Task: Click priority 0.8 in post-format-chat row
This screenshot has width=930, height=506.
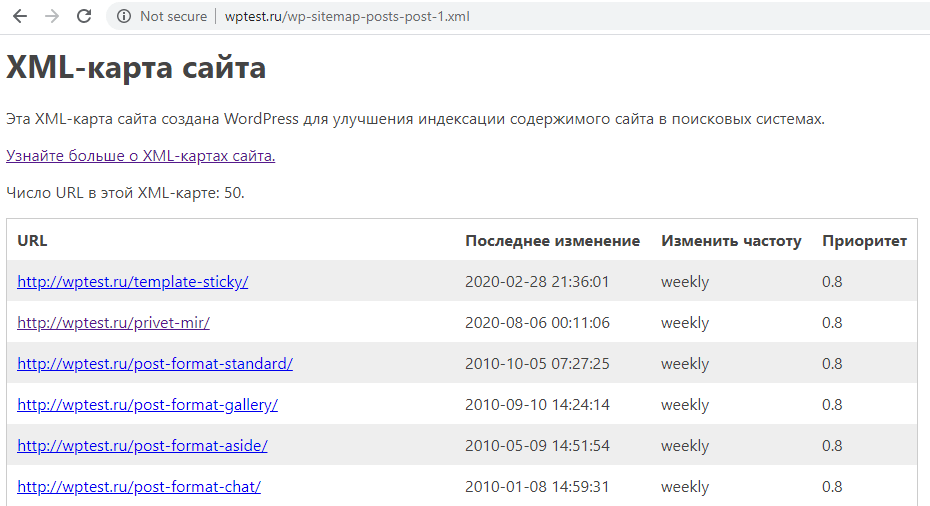Action: point(832,487)
